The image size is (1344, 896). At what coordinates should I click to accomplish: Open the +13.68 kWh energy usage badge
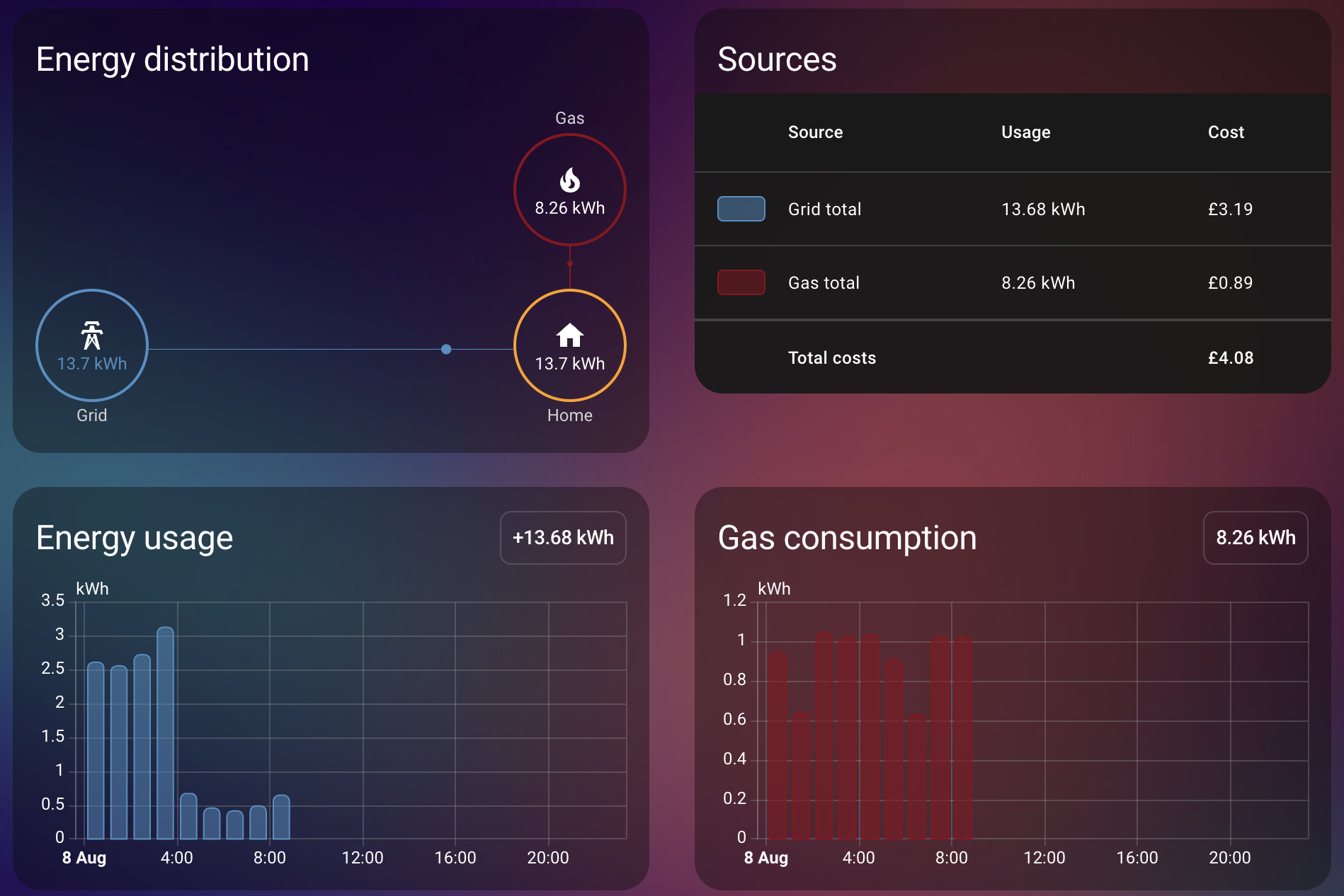563,538
